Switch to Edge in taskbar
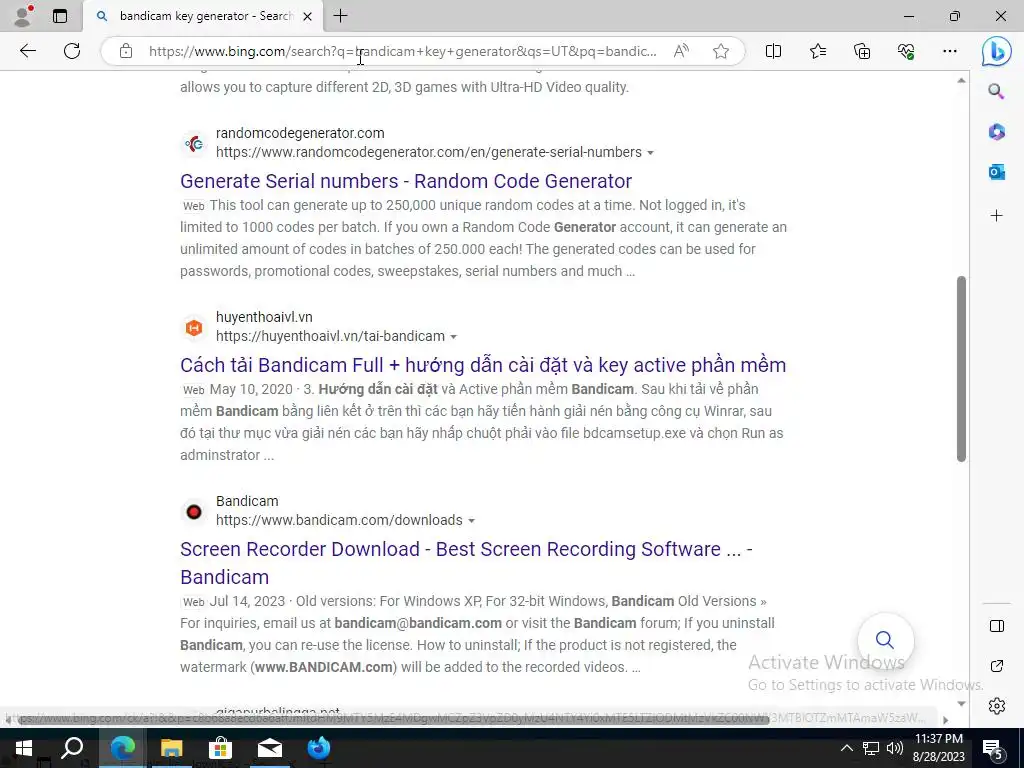Image resolution: width=1024 pixels, height=768 pixels. (122, 748)
